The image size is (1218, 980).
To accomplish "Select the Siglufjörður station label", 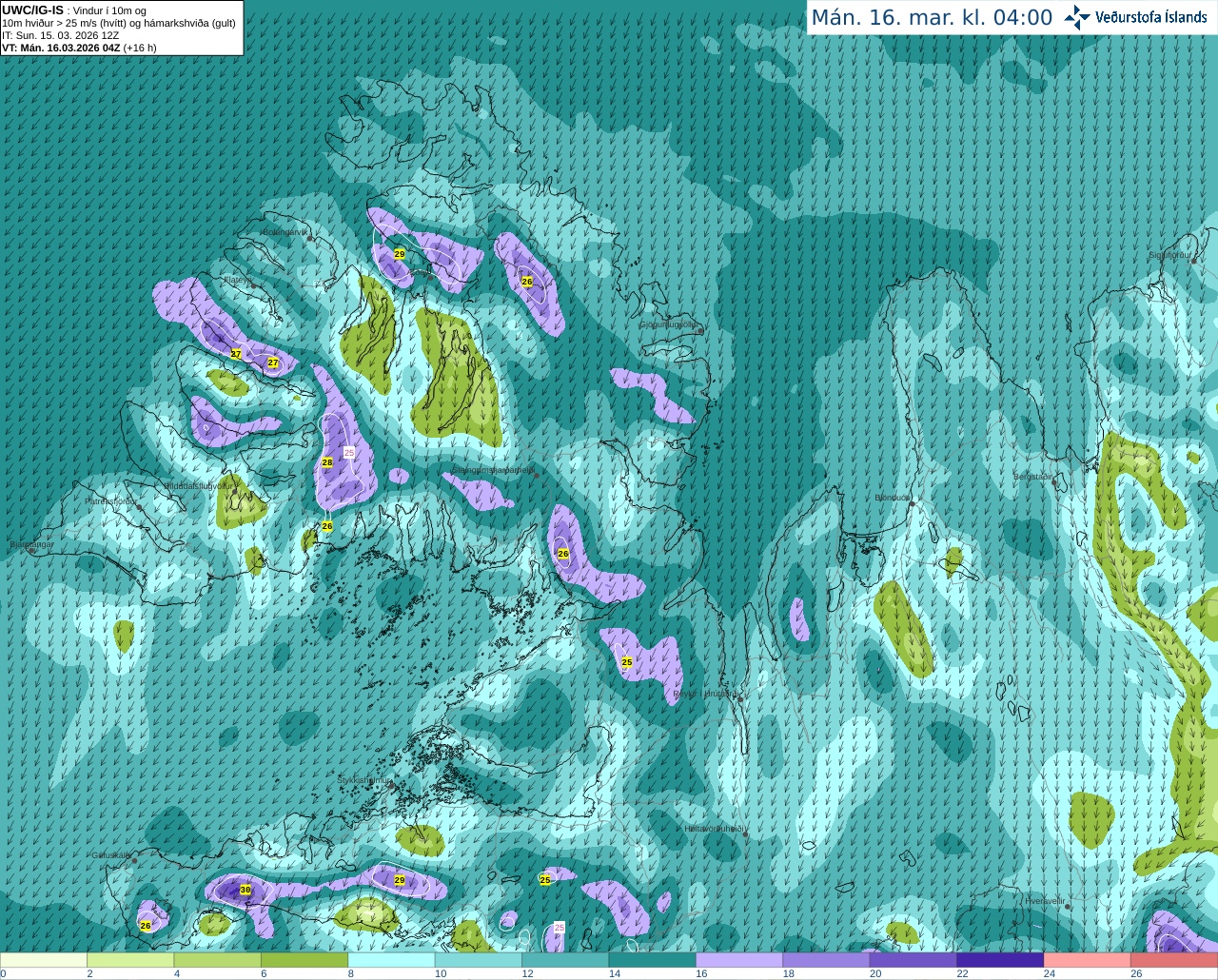I will point(1169,255).
